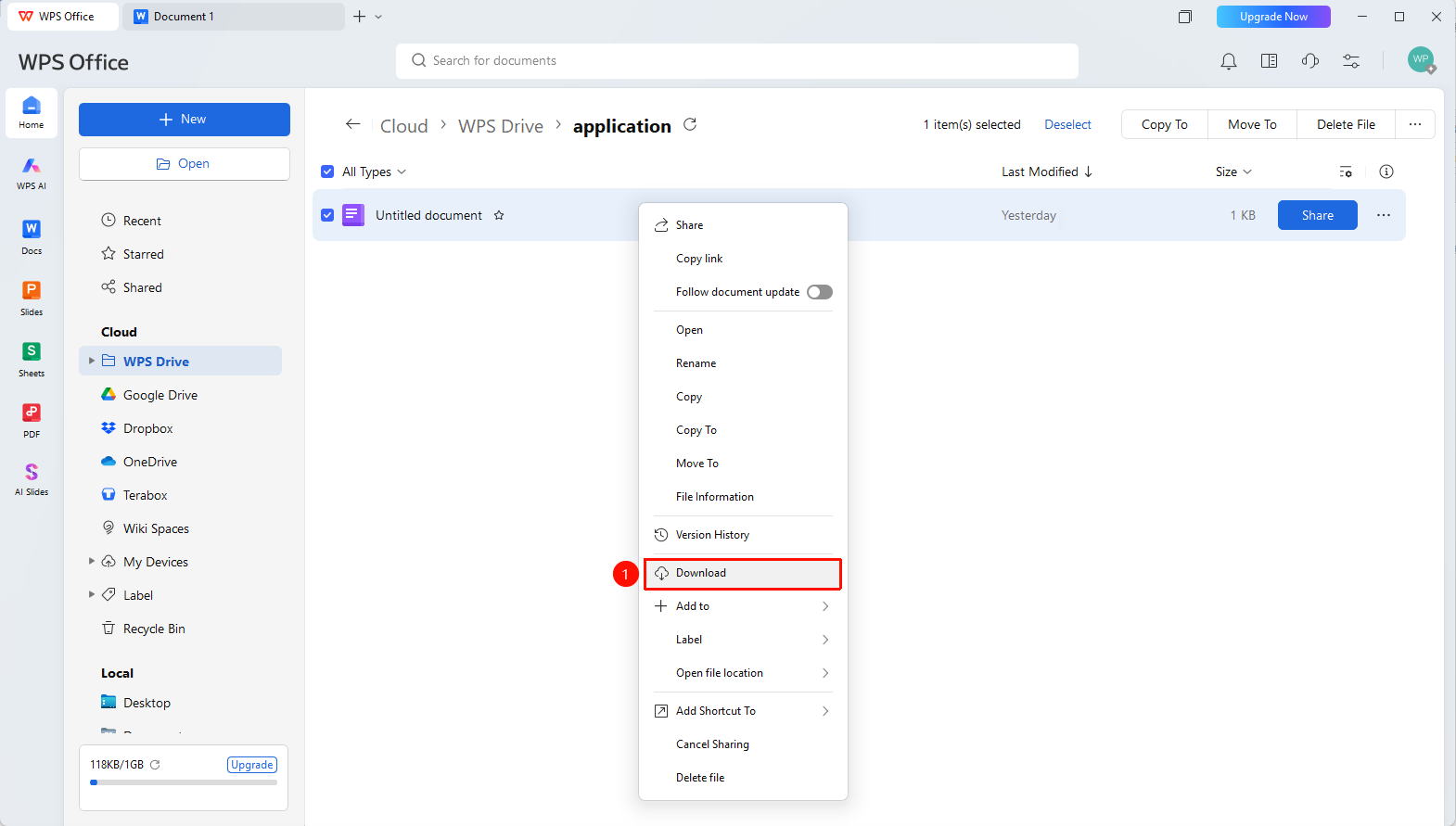Open the Add to submenu
Image resolution: width=1456 pixels, height=826 pixels.
tap(743, 606)
